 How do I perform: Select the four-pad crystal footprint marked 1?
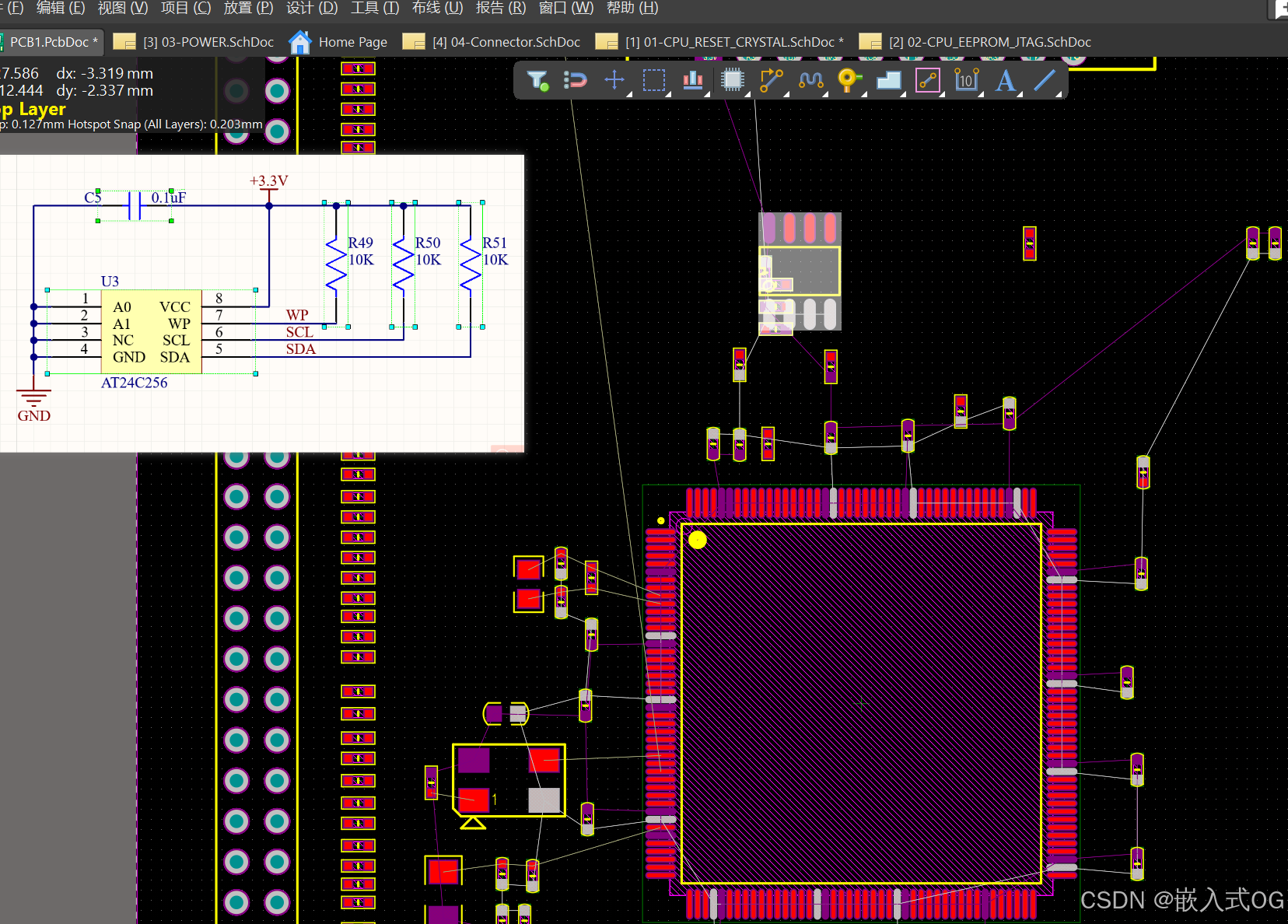(509, 779)
